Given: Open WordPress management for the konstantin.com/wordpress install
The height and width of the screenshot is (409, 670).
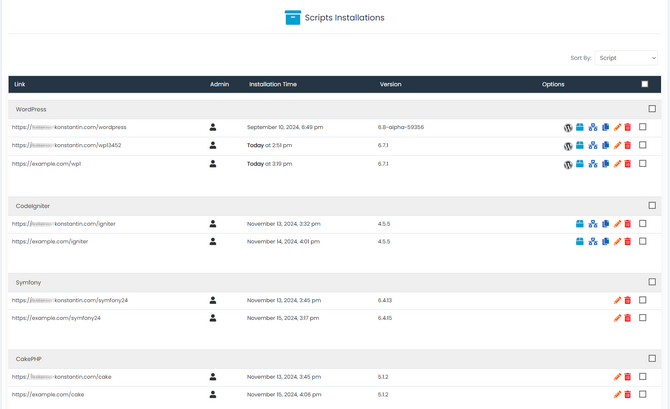Looking at the screenshot, I should (568, 128).
